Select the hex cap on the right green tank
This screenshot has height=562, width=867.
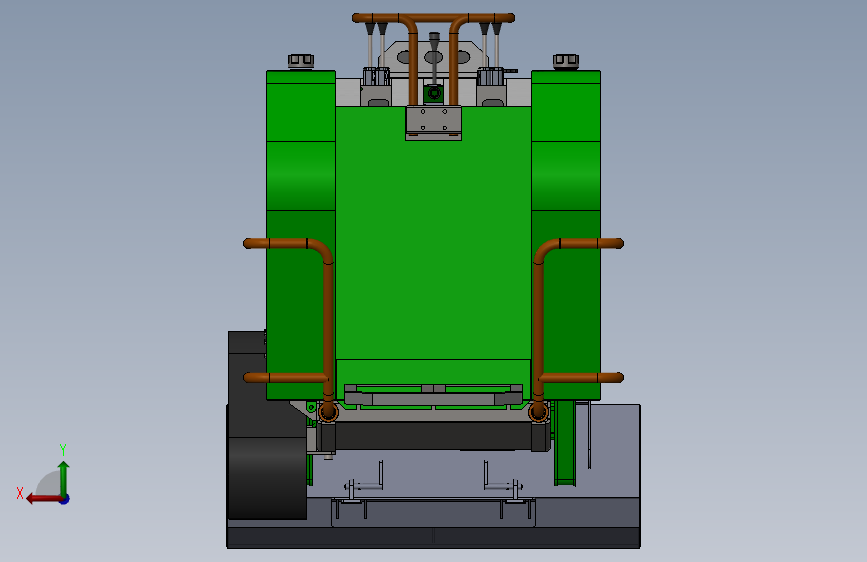566,61
